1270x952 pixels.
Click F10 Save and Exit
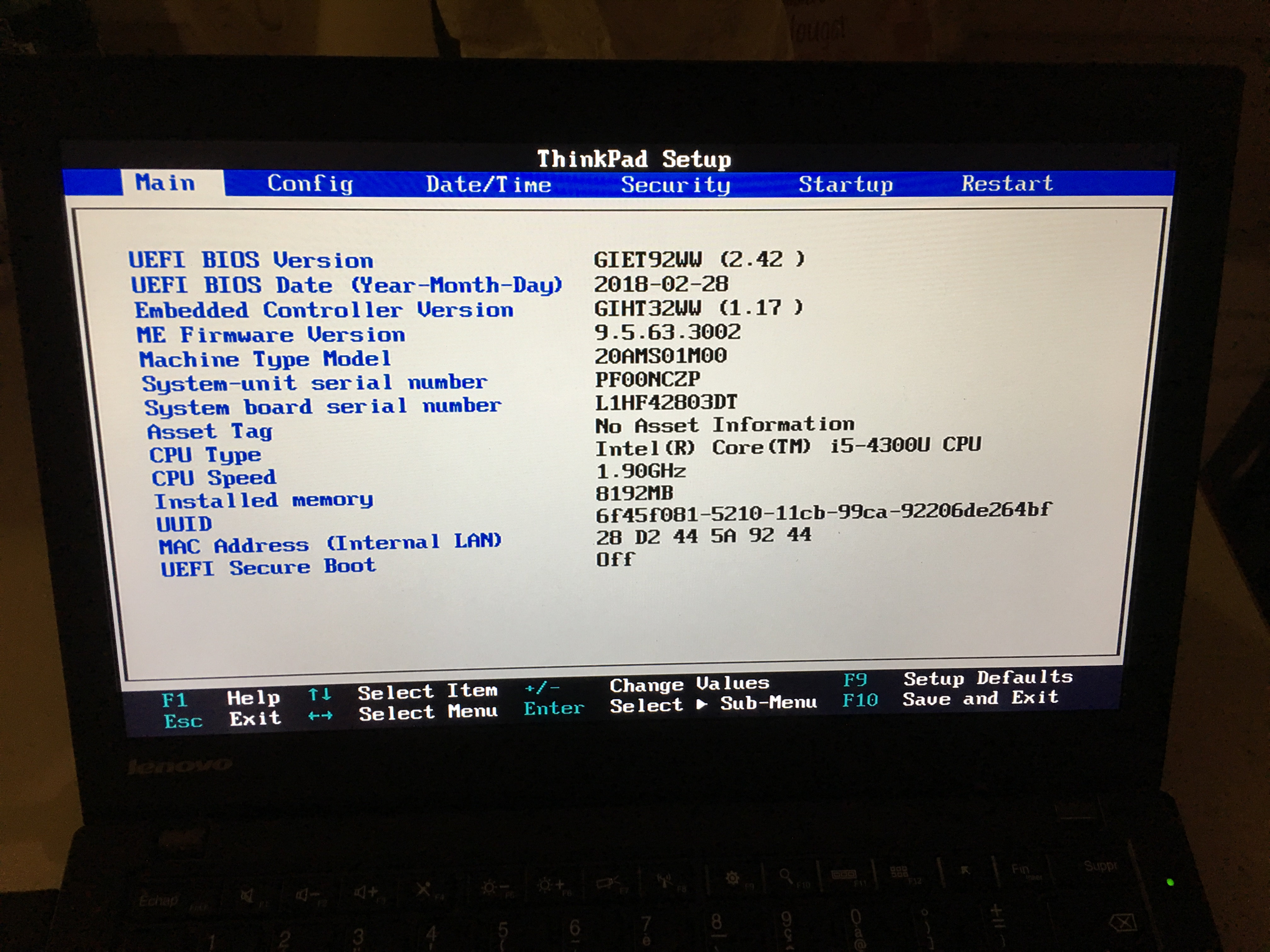tap(860, 700)
